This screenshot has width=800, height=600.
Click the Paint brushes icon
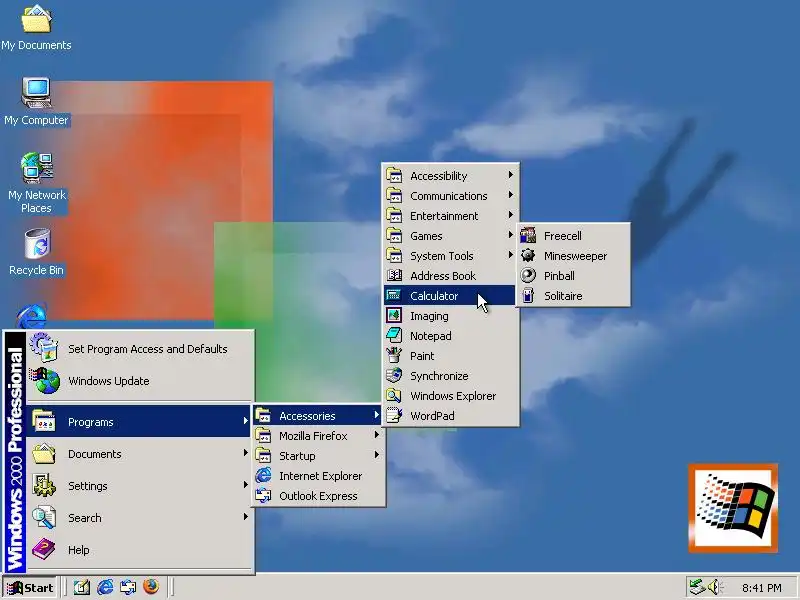coord(394,355)
